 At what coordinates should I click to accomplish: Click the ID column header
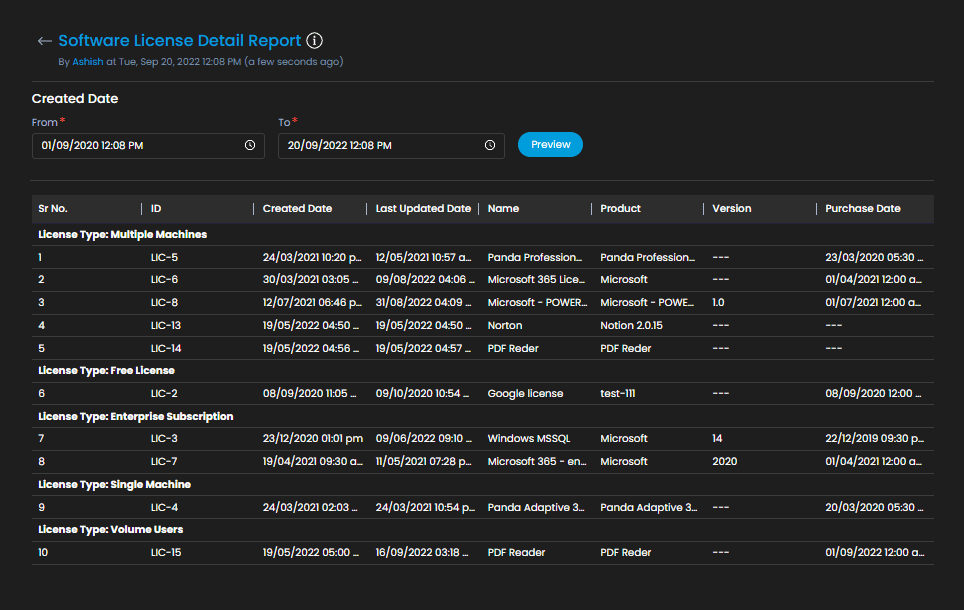tap(156, 208)
